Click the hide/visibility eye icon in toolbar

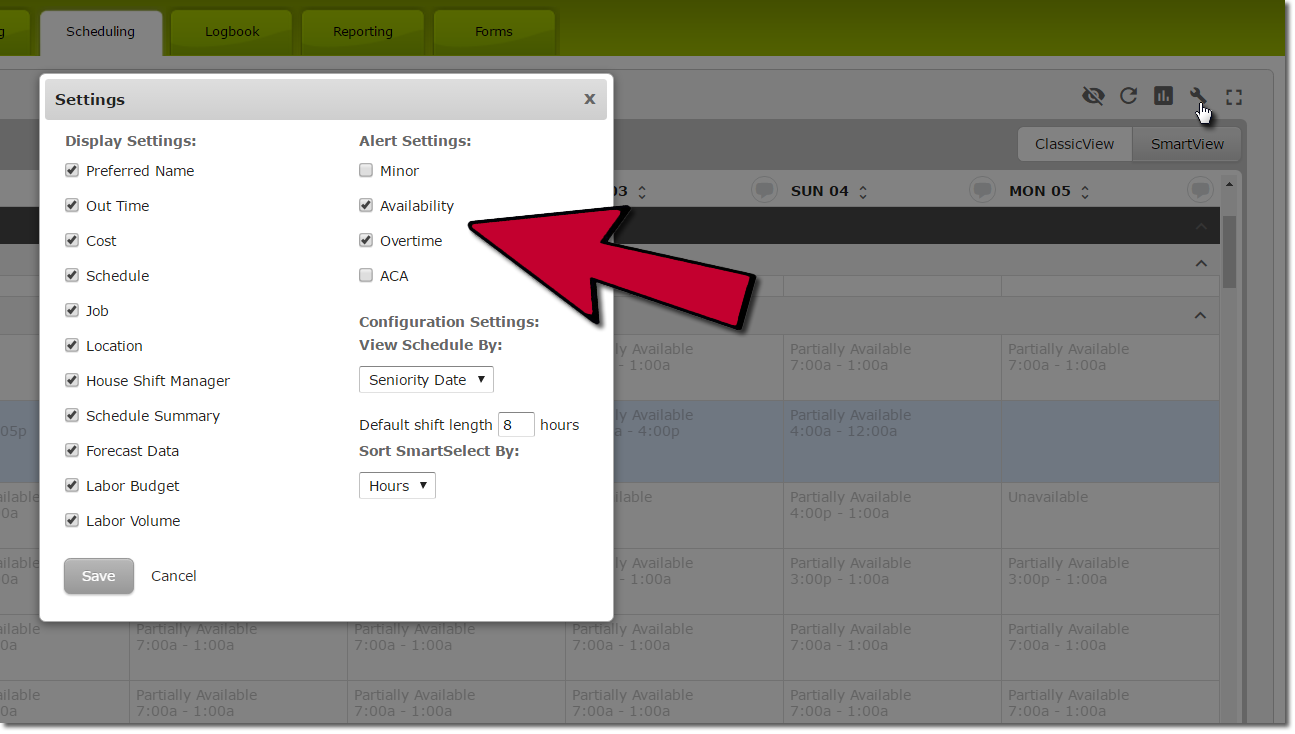pyautogui.click(x=1094, y=96)
